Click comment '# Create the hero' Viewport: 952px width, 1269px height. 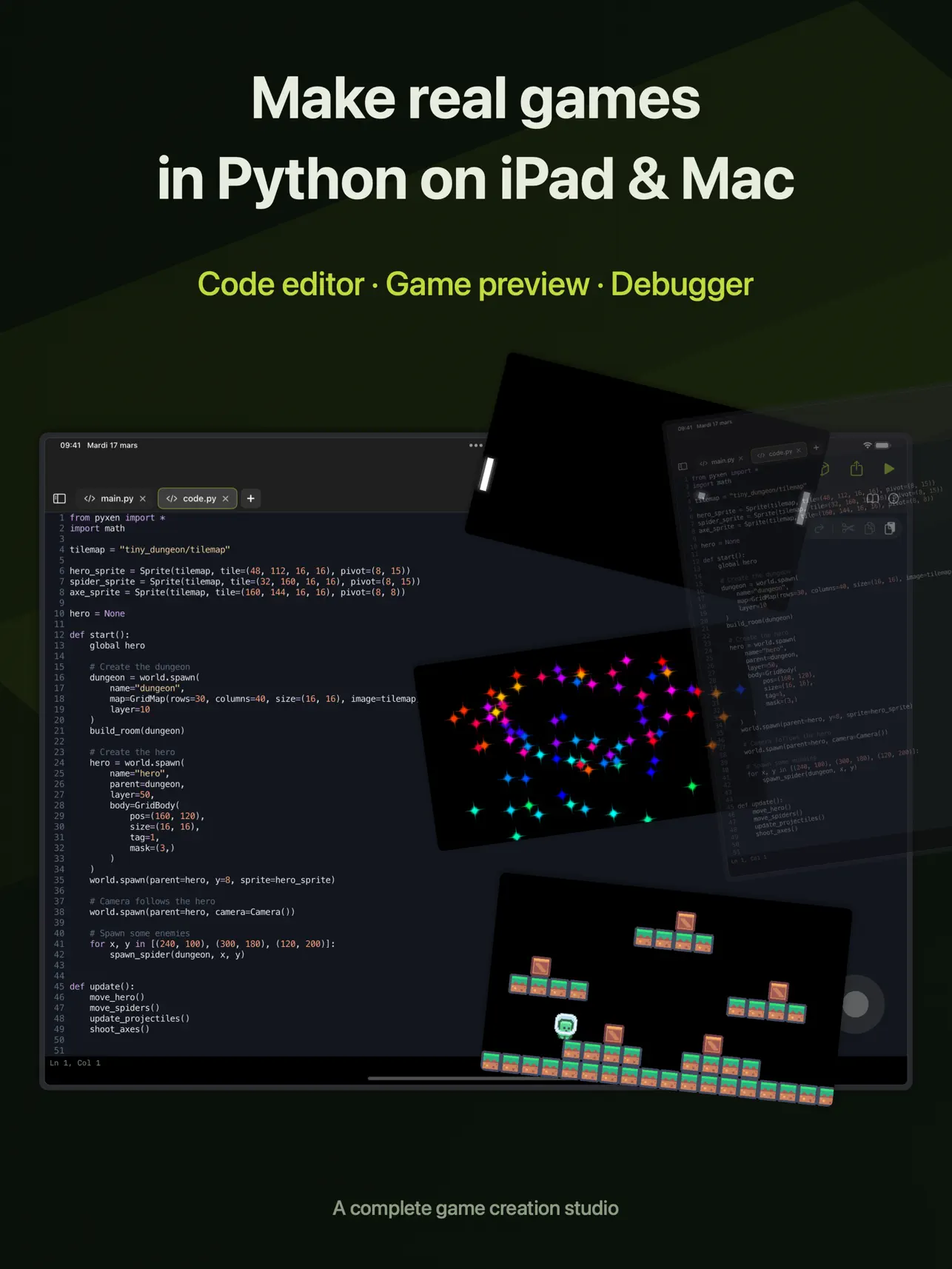pos(133,752)
